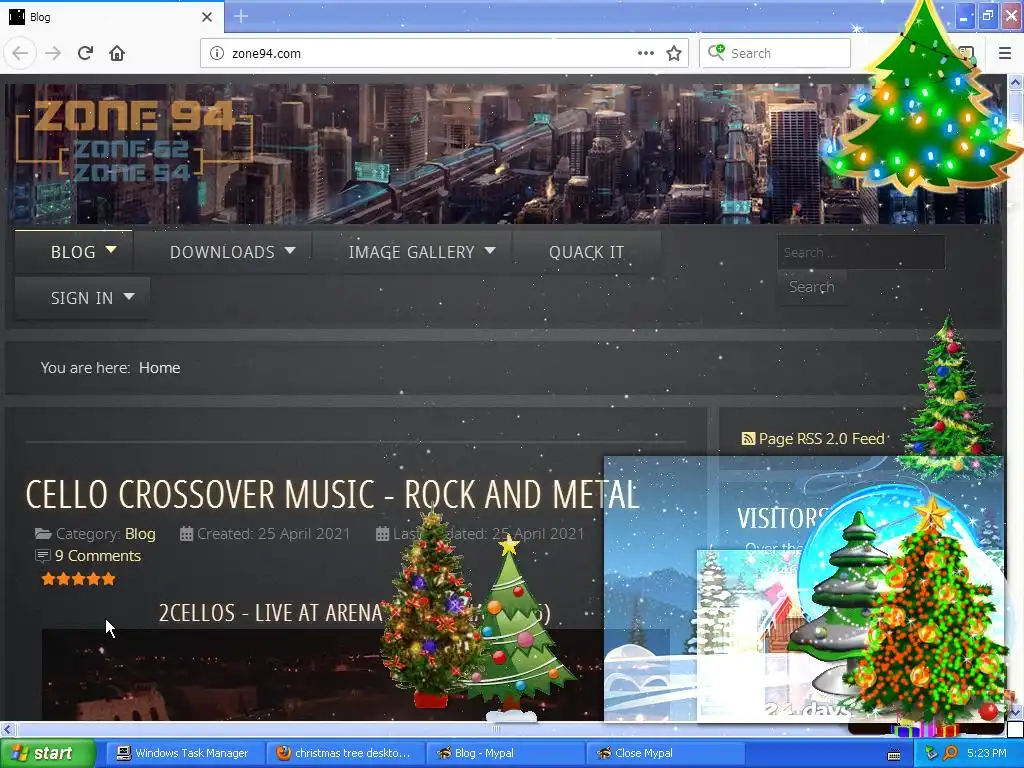Click the horizontal scrollbar left arrow
1024x768 pixels.
7,729
